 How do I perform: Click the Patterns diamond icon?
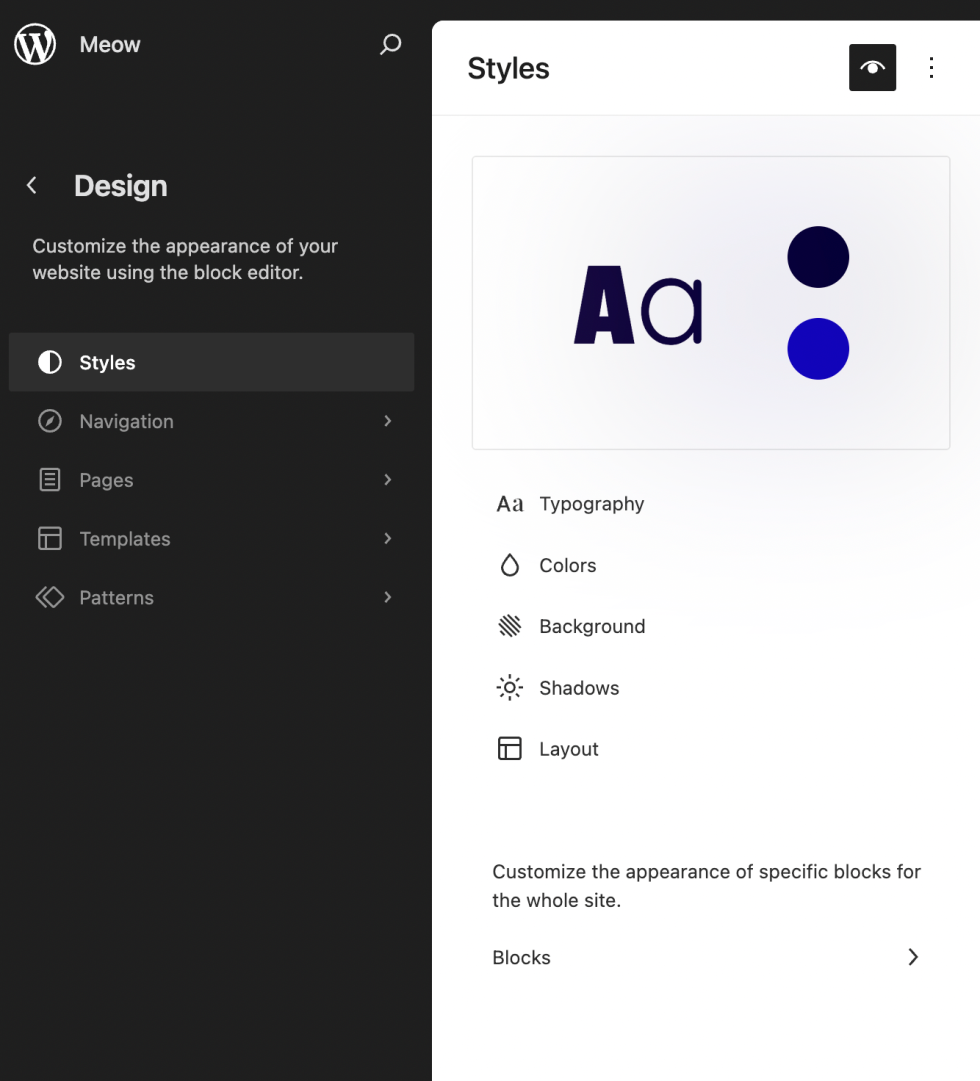[50, 597]
